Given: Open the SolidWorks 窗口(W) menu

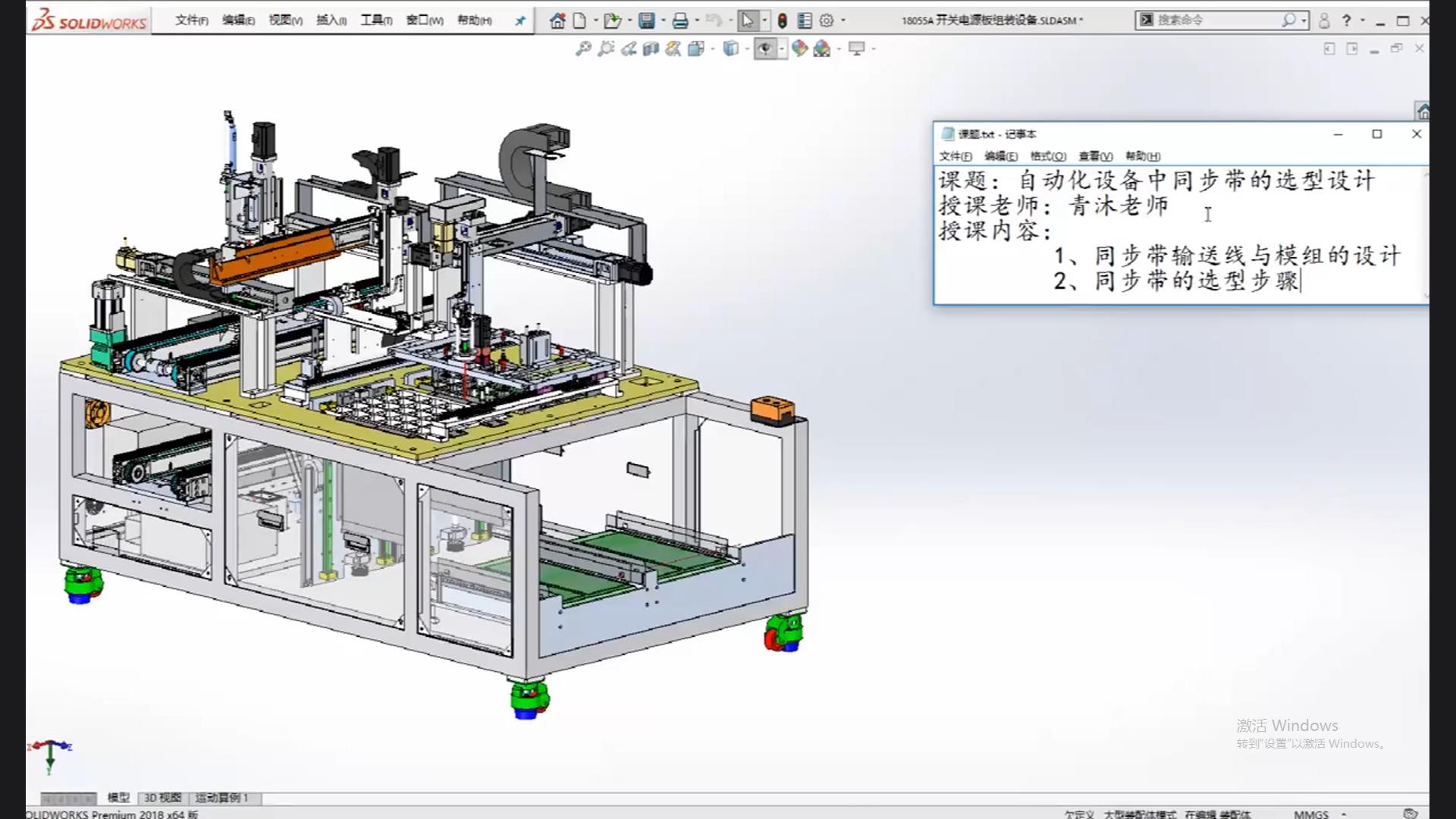Looking at the screenshot, I should coord(425,20).
